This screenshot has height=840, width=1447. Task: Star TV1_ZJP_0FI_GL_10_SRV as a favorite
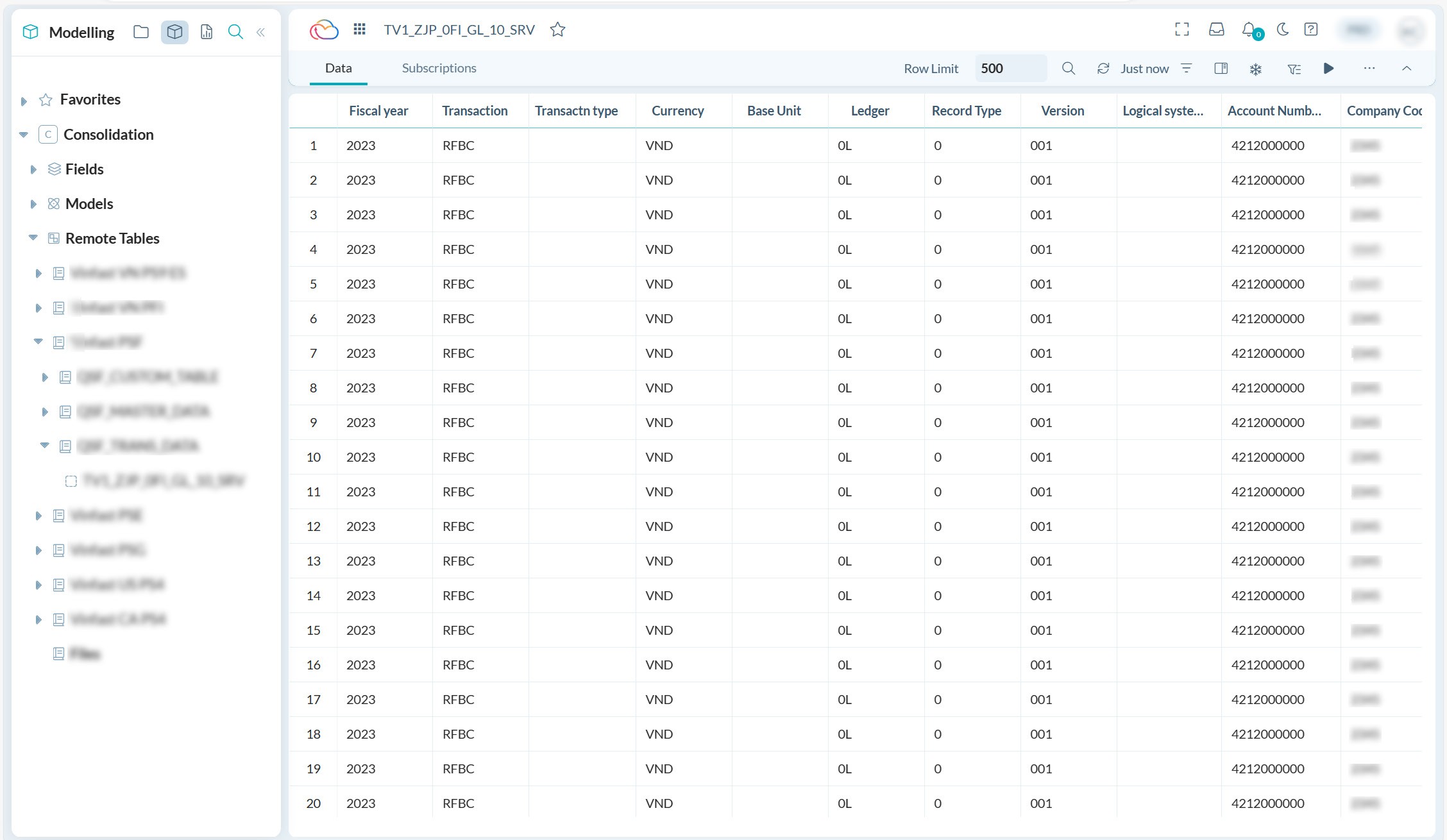tap(557, 29)
